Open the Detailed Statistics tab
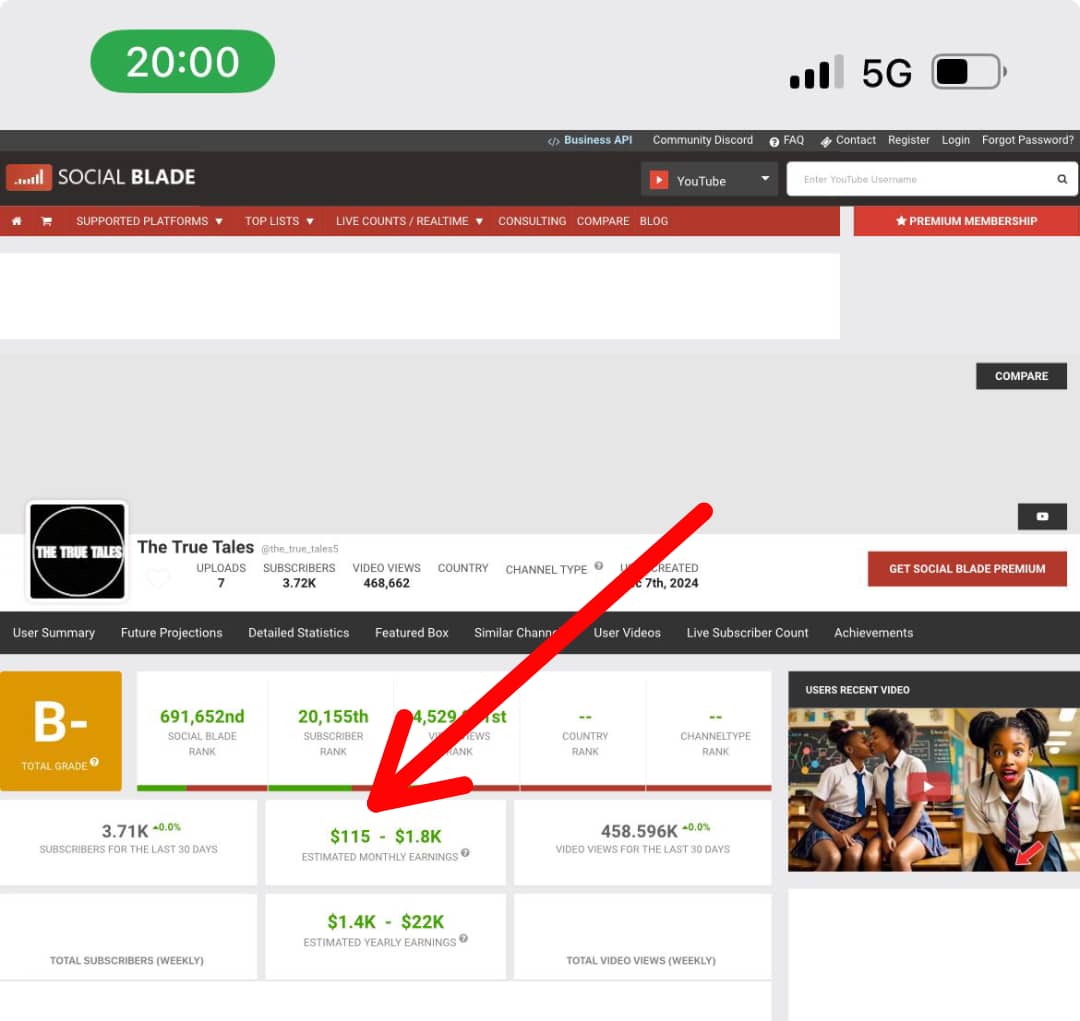The image size is (1080, 1021). coord(298,633)
